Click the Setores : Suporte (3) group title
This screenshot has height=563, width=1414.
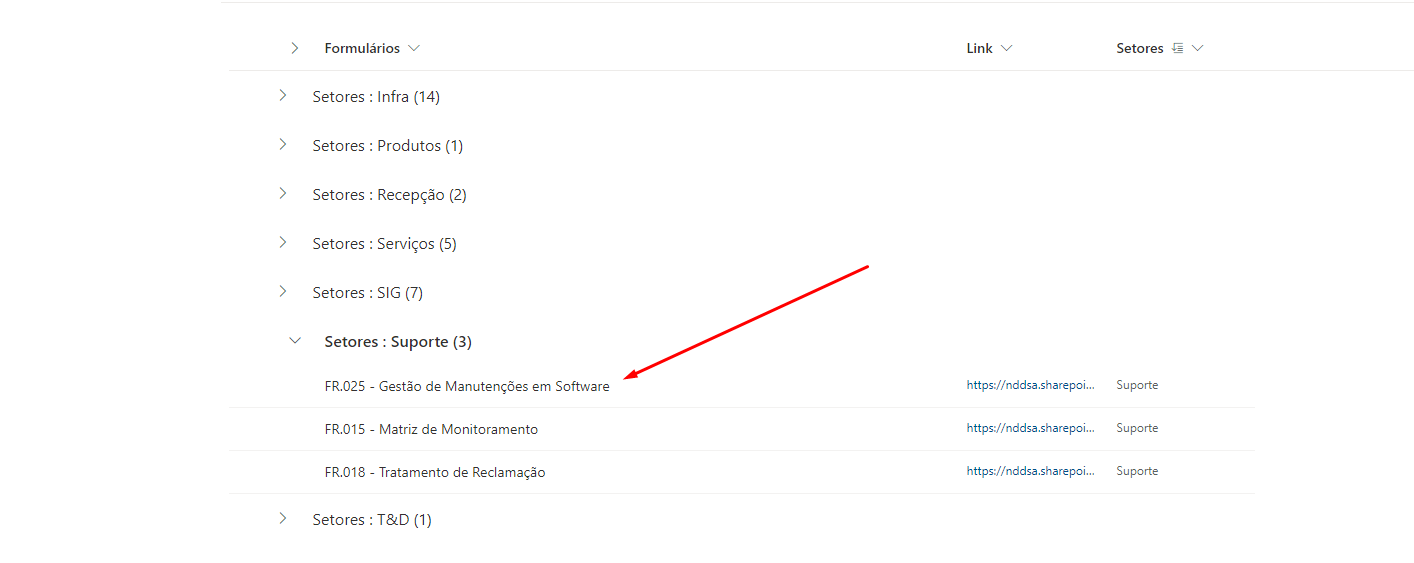pos(398,342)
